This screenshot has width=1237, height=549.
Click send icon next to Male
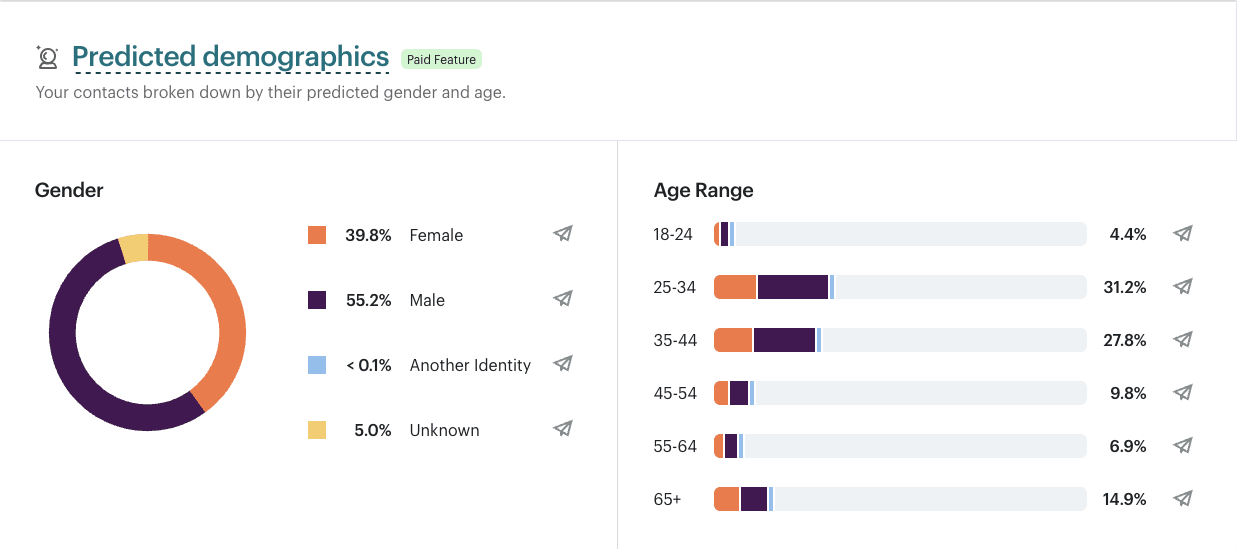point(563,299)
